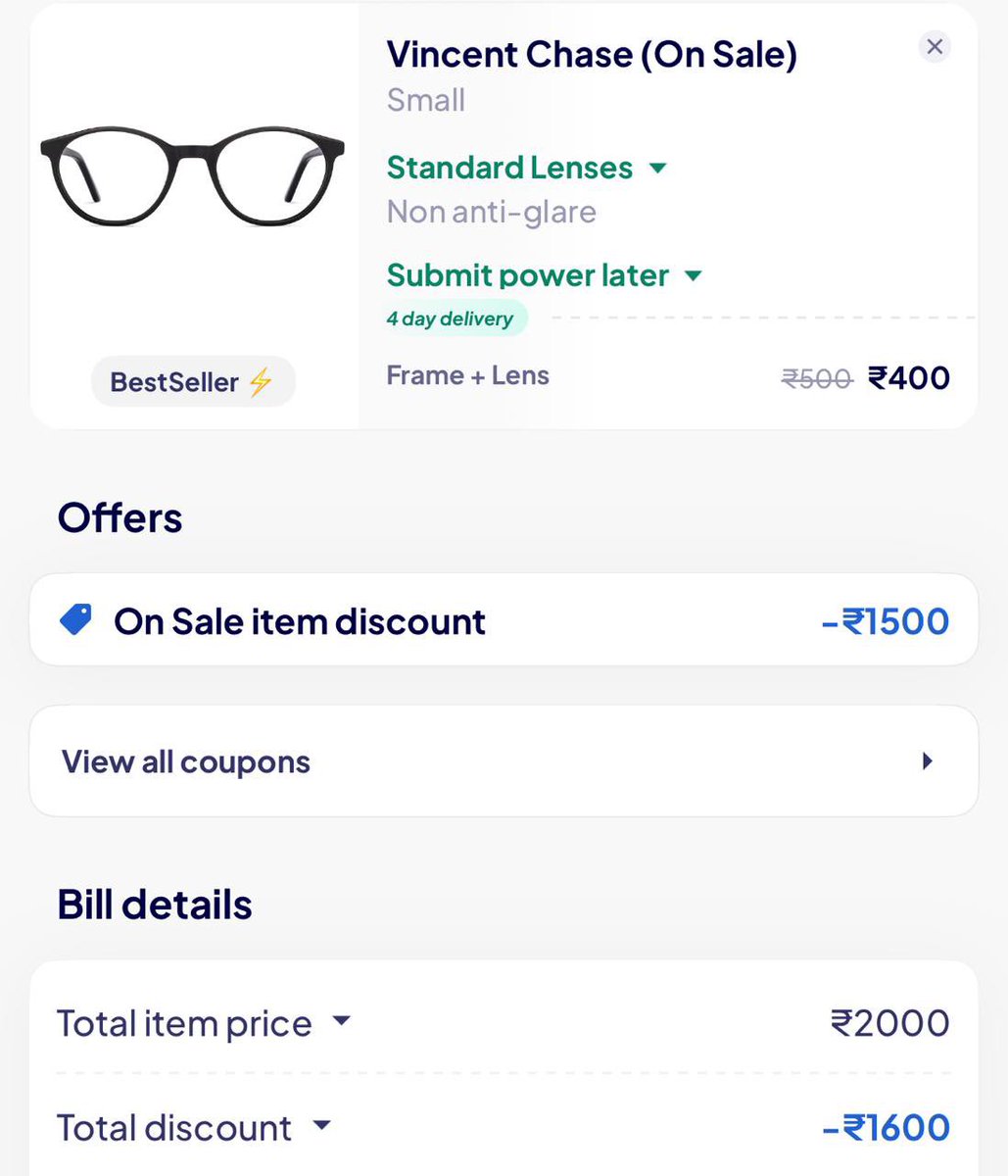
Task: Click the Total discount label
Action: click(174, 1128)
